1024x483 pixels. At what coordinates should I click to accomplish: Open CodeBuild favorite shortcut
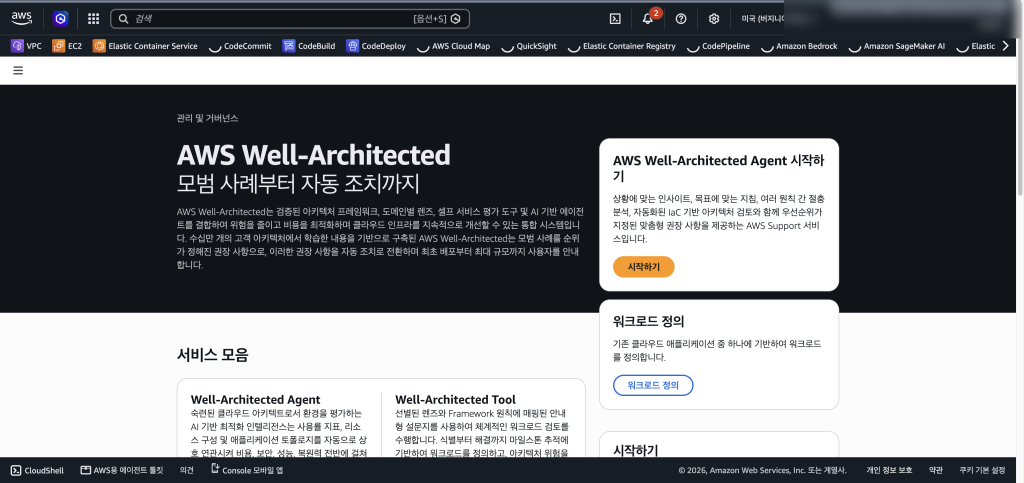coord(309,46)
